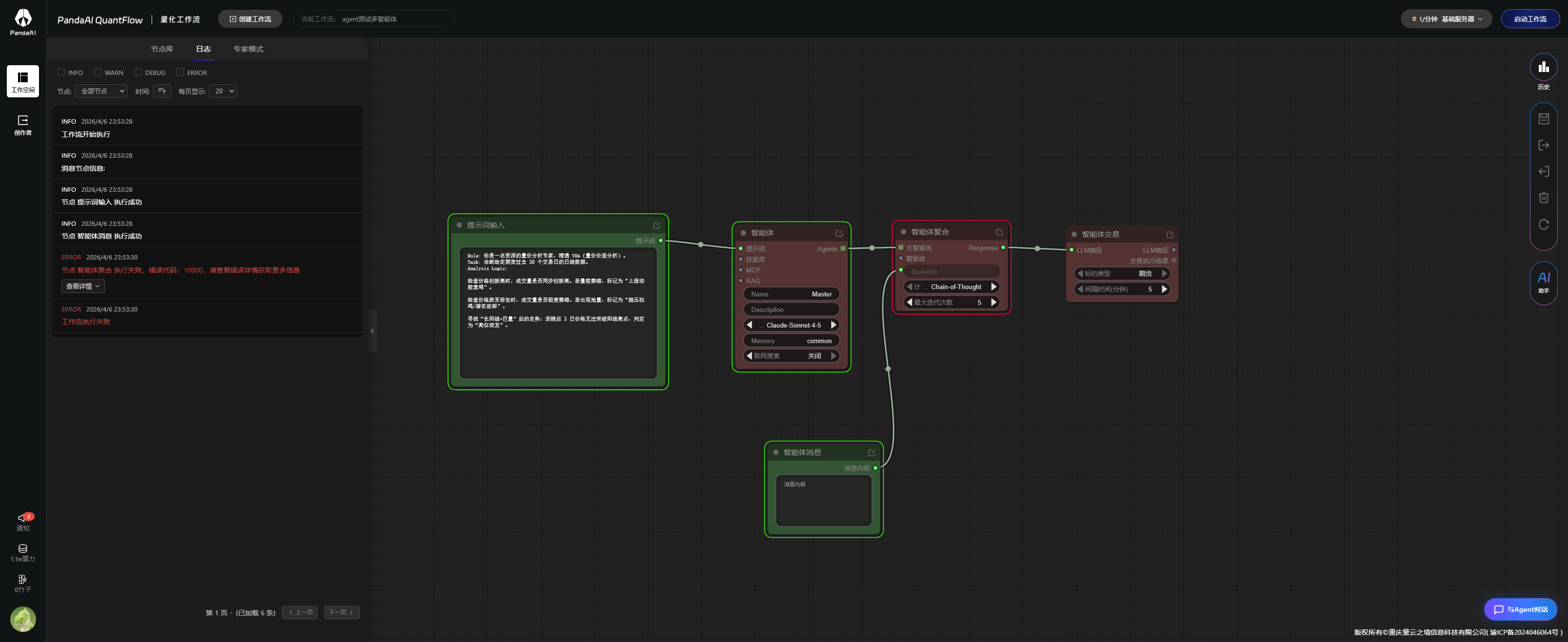Open the AI assistant icon
The height and width of the screenshot is (642, 1568).
click(x=1543, y=279)
